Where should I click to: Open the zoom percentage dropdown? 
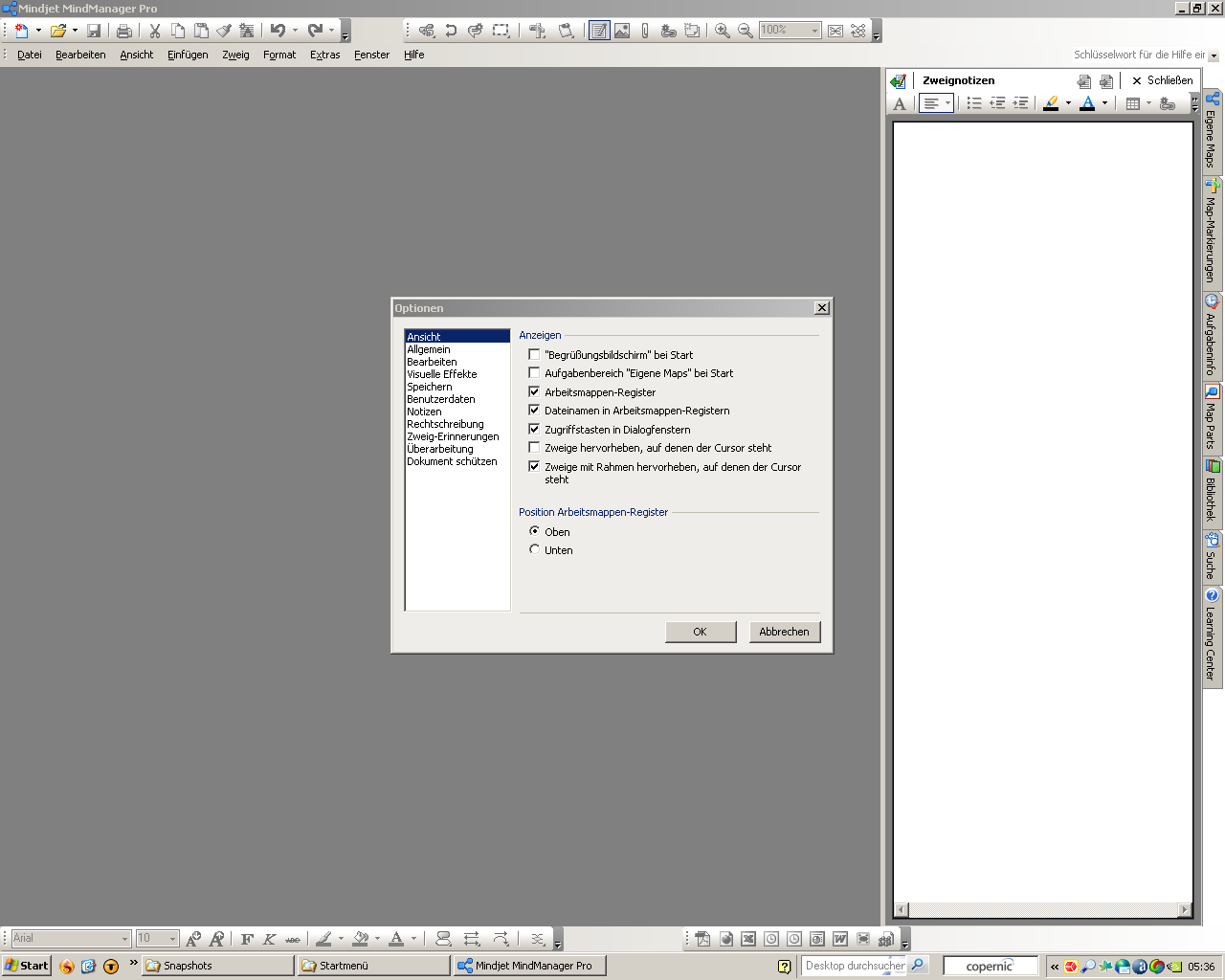(x=814, y=31)
